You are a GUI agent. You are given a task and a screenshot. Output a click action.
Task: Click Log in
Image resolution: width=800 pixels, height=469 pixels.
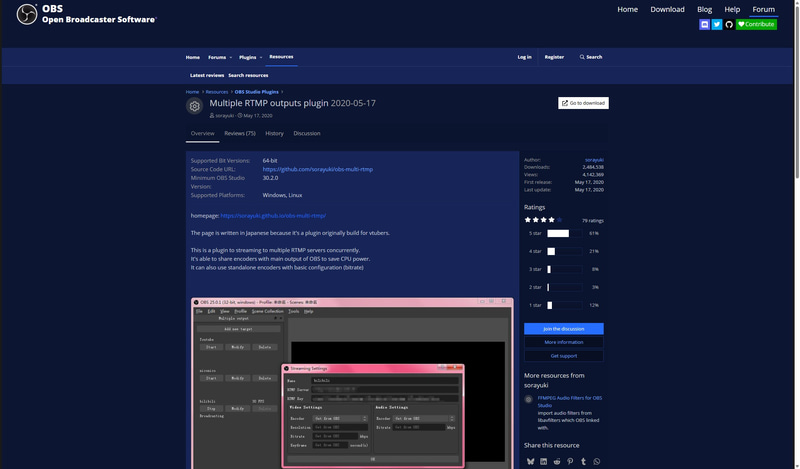point(524,57)
